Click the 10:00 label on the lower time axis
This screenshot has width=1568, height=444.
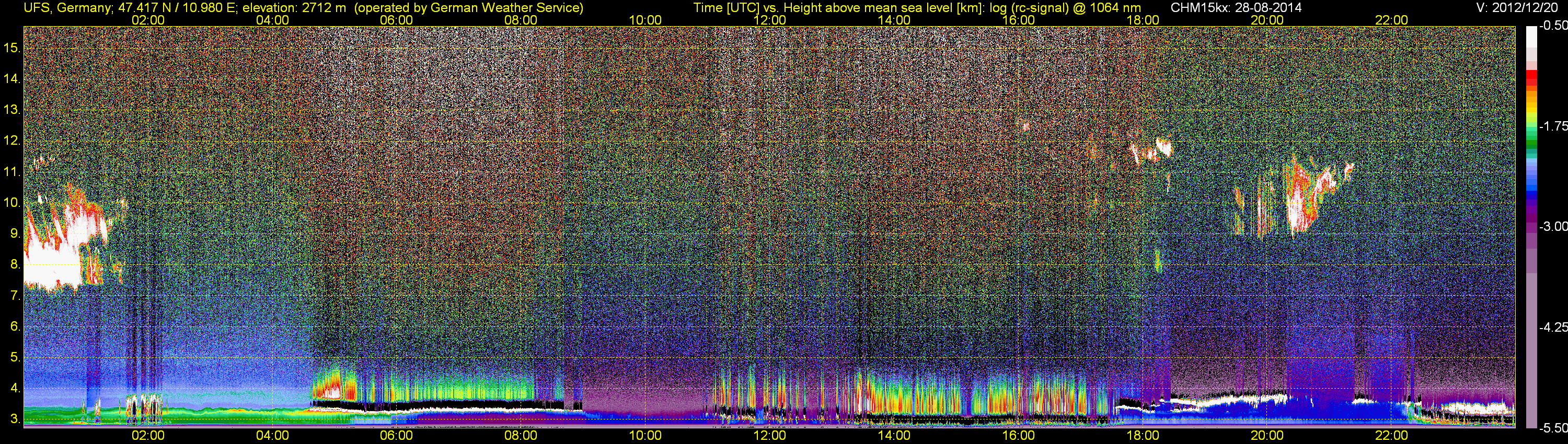click(x=645, y=436)
